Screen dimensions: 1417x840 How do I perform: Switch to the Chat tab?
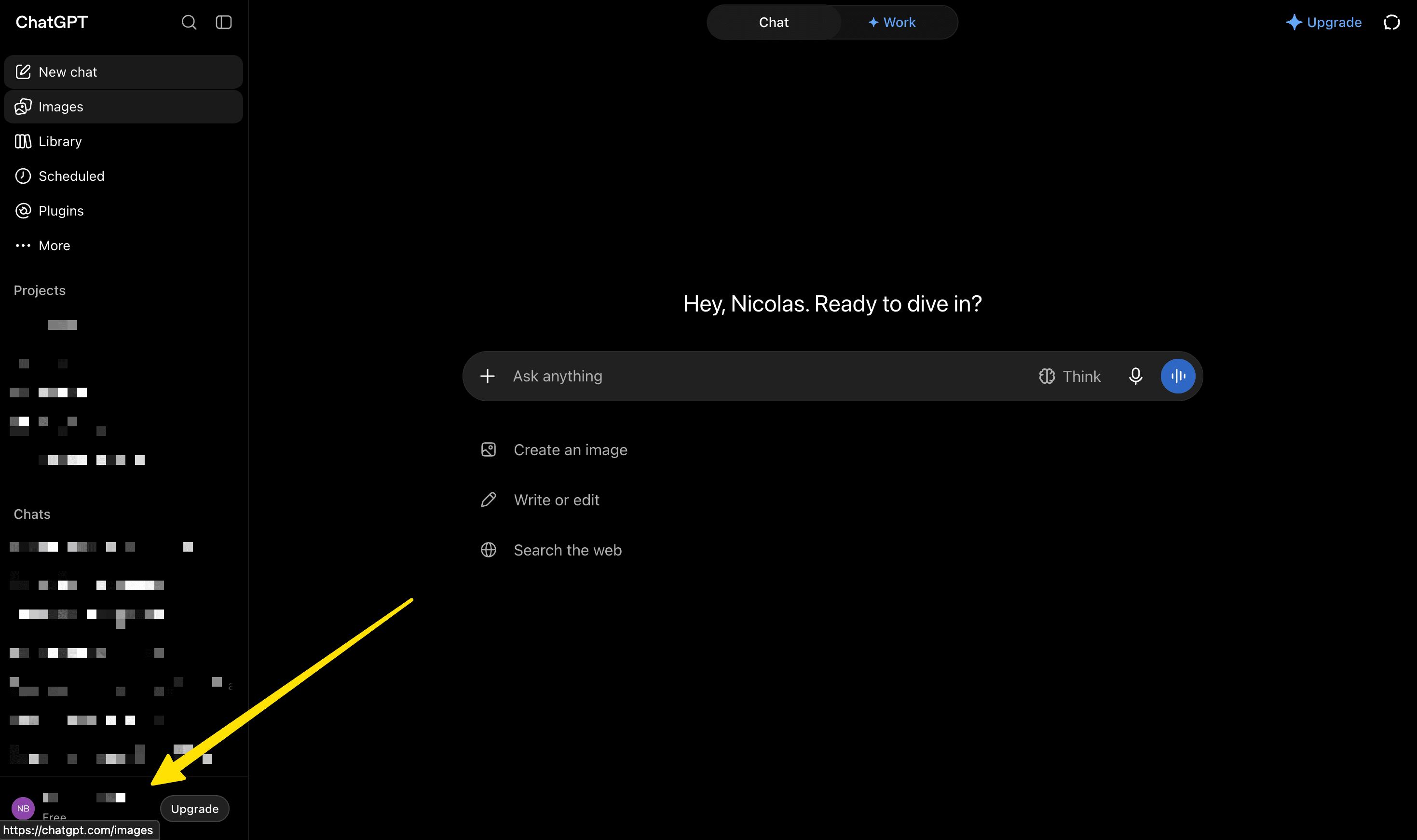(773, 22)
